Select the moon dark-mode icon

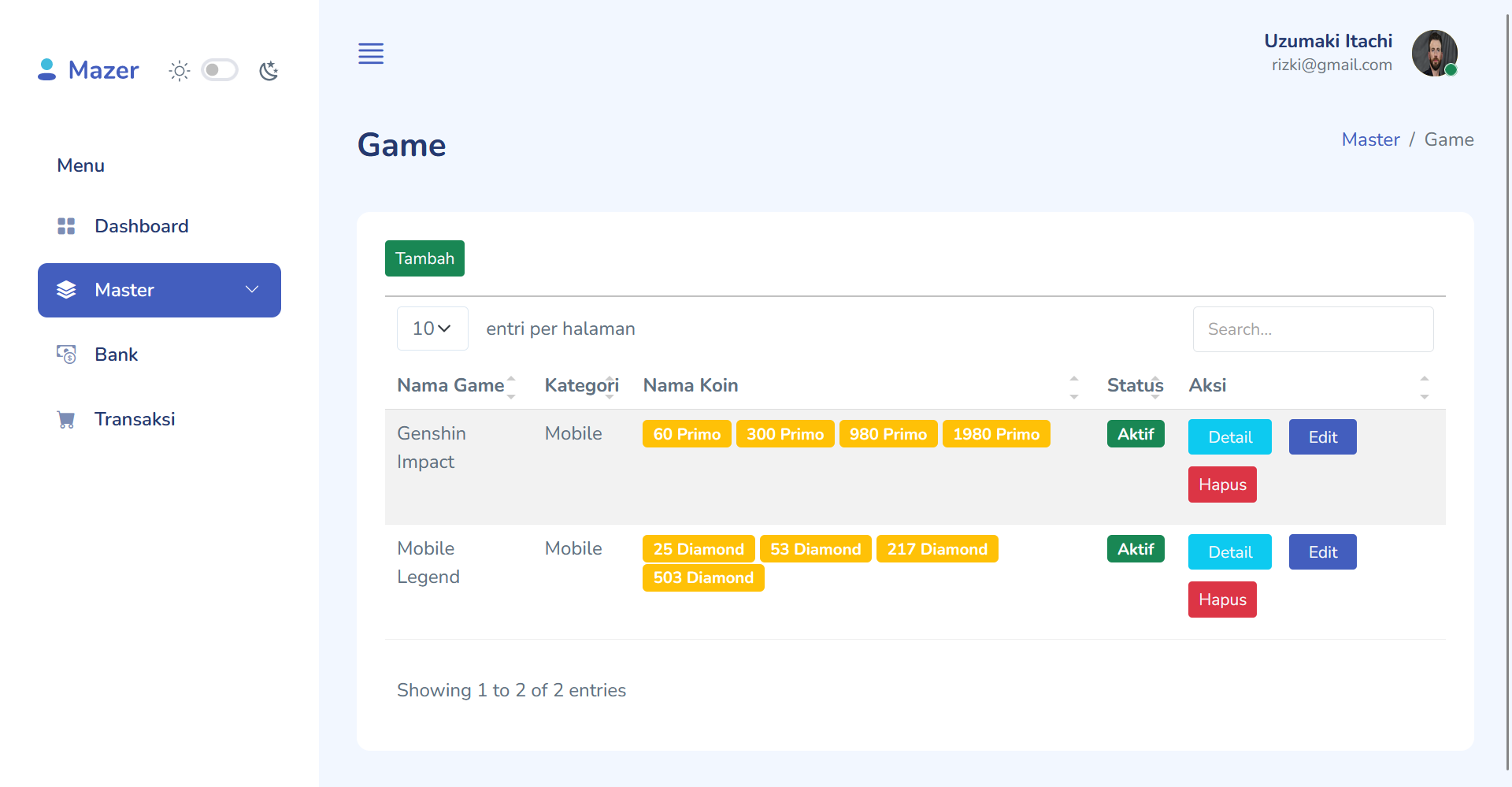[x=269, y=70]
